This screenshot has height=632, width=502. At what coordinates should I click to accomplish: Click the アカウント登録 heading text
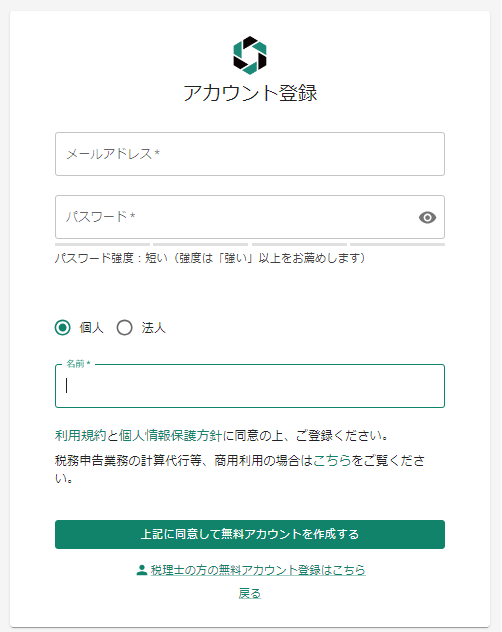pos(250,93)
